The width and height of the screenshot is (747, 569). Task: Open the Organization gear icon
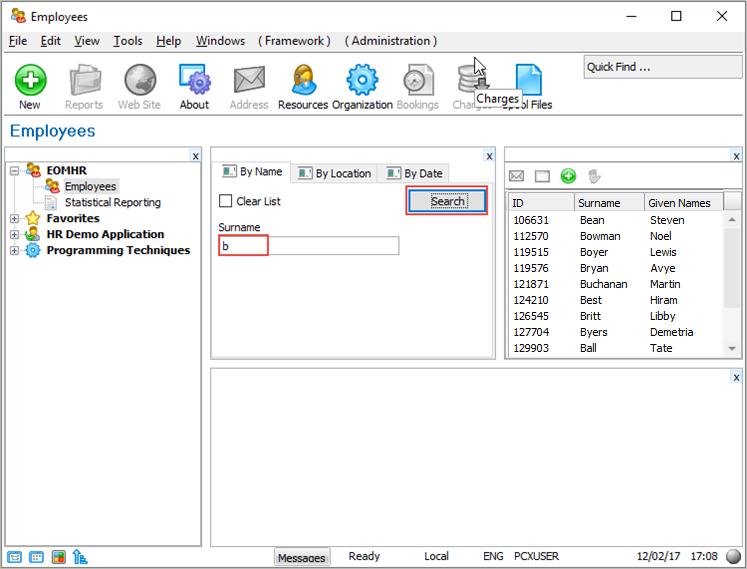362,80
